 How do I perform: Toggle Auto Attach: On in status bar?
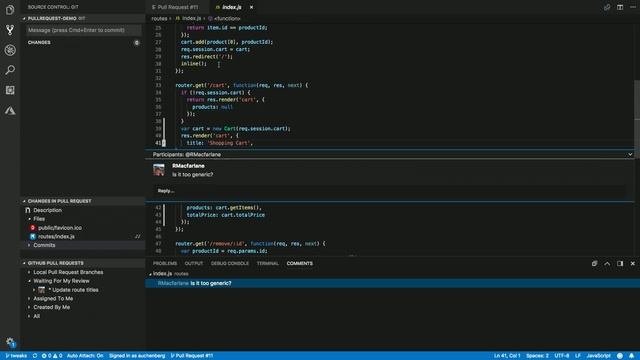coord(85,356)
